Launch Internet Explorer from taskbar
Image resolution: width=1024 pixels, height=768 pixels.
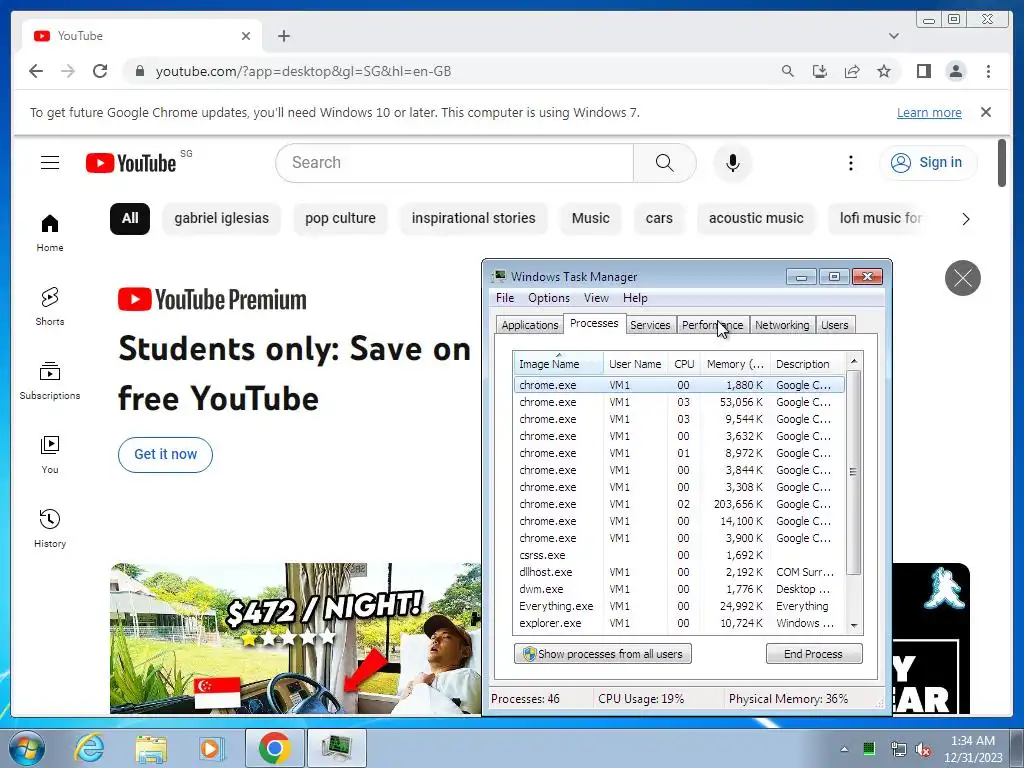89,748
